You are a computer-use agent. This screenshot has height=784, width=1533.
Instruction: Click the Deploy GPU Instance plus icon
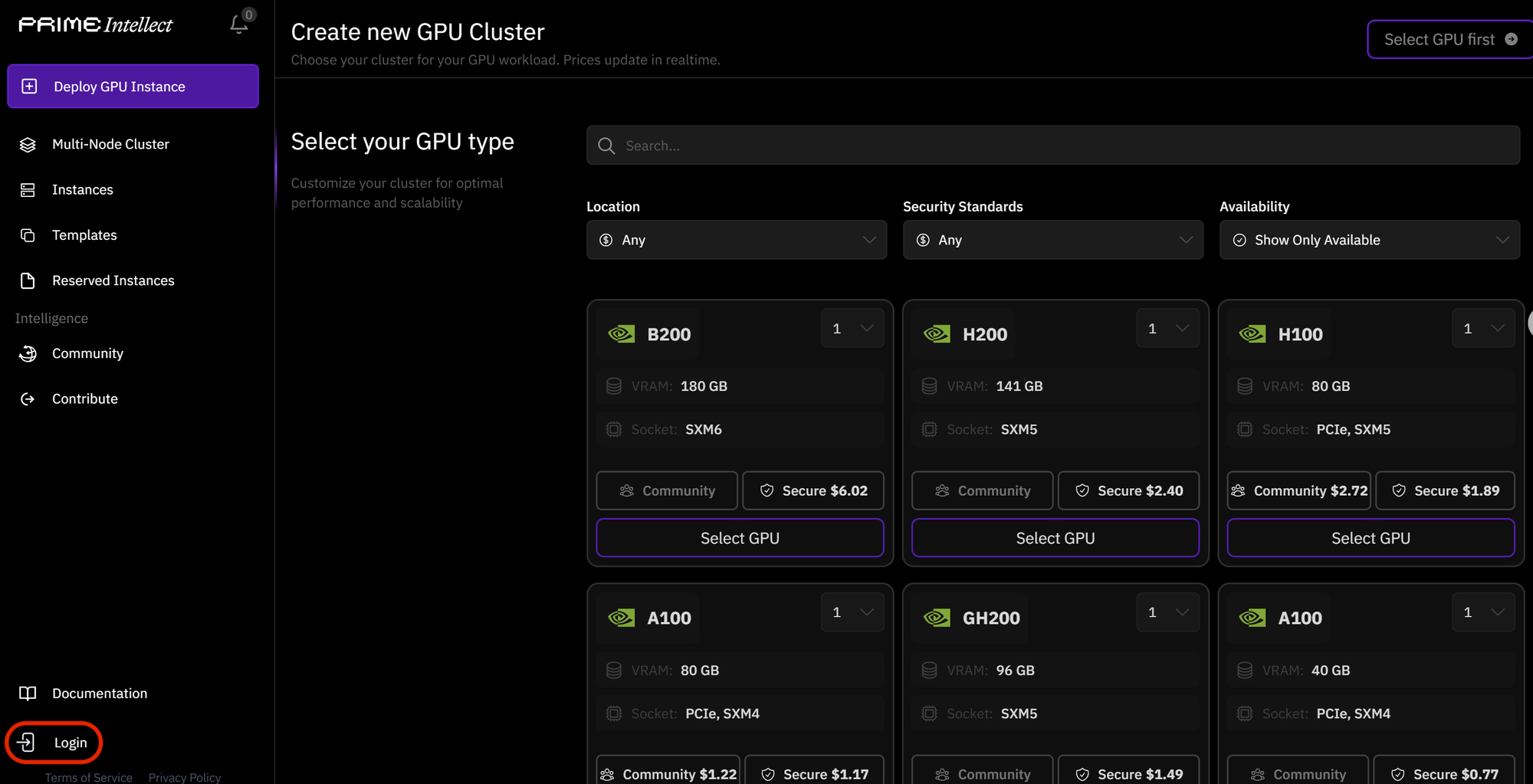click(x=29, y=86)
